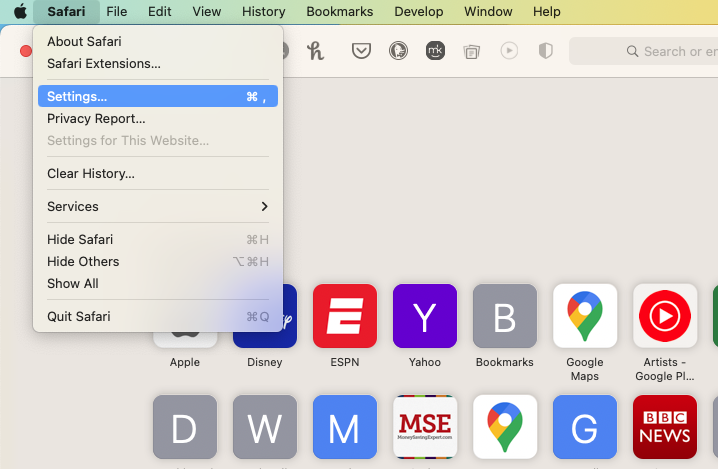
Task: Open the Bookmarks favorite tile
Action: tap(505, 316)
